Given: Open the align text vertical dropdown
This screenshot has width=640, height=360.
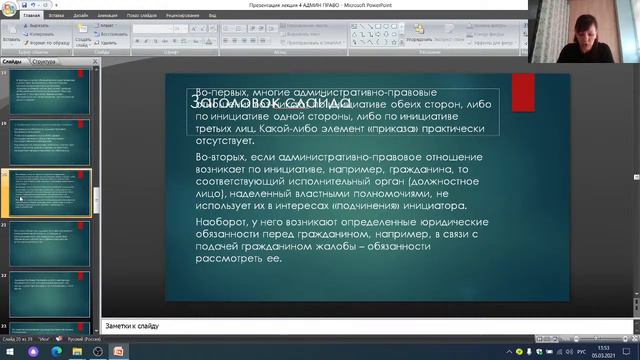Looking at the screenshot, I should click(x=300, y=34).
